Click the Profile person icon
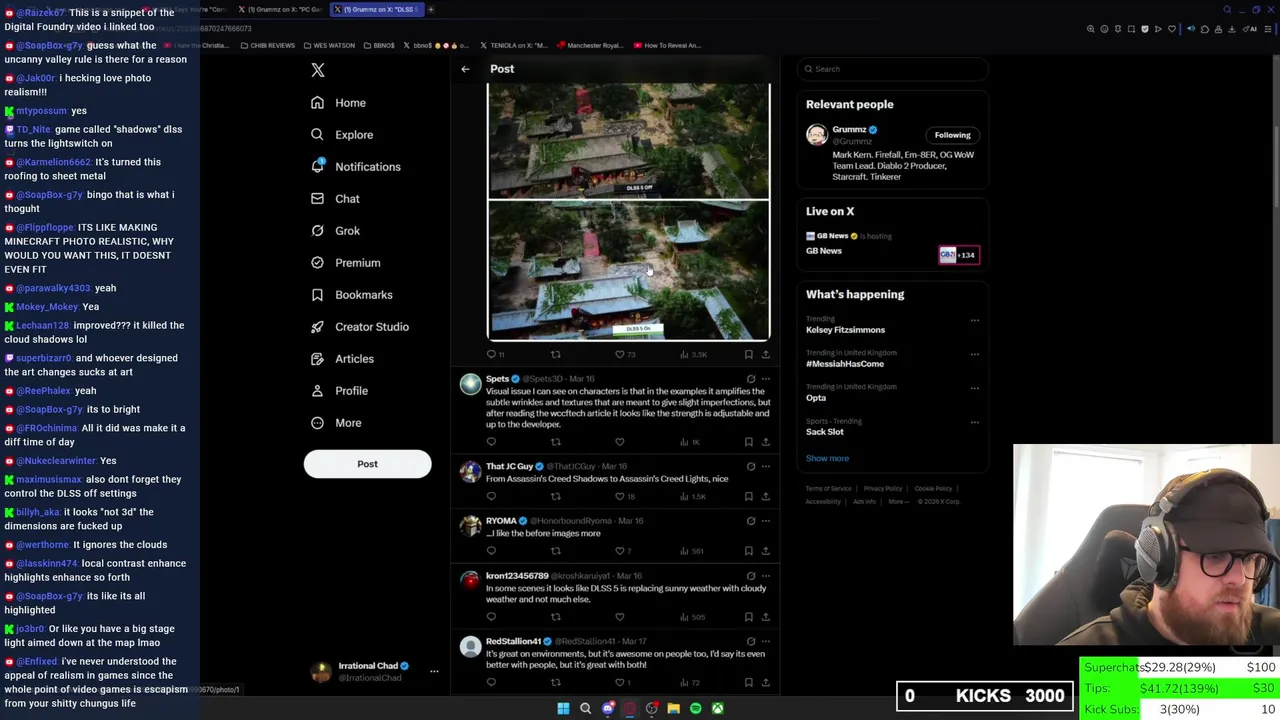Image resolution: width=1280 pixels, height=720 pixels. [x=317, y=391]
